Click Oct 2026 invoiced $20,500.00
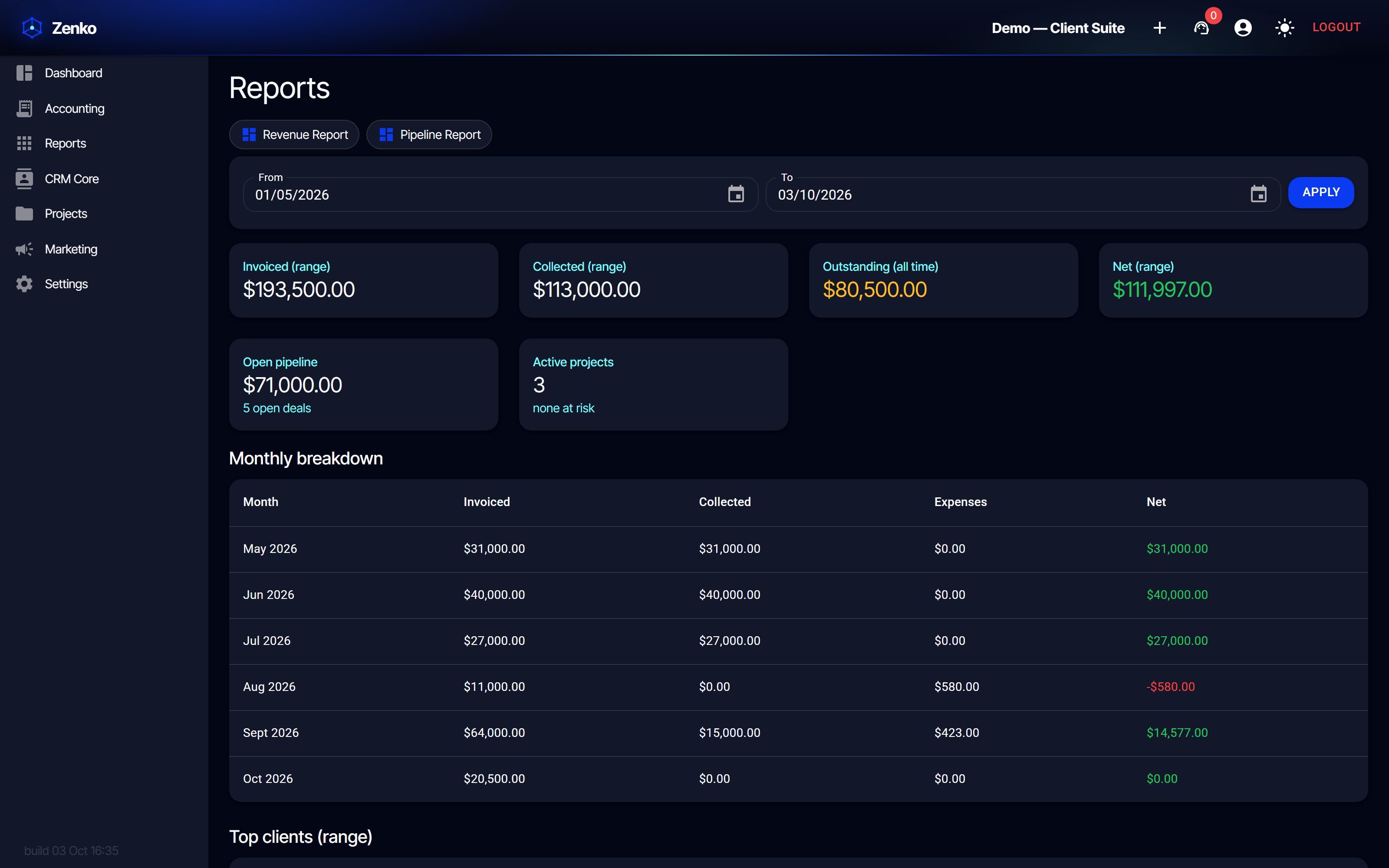 pos(494,779)
